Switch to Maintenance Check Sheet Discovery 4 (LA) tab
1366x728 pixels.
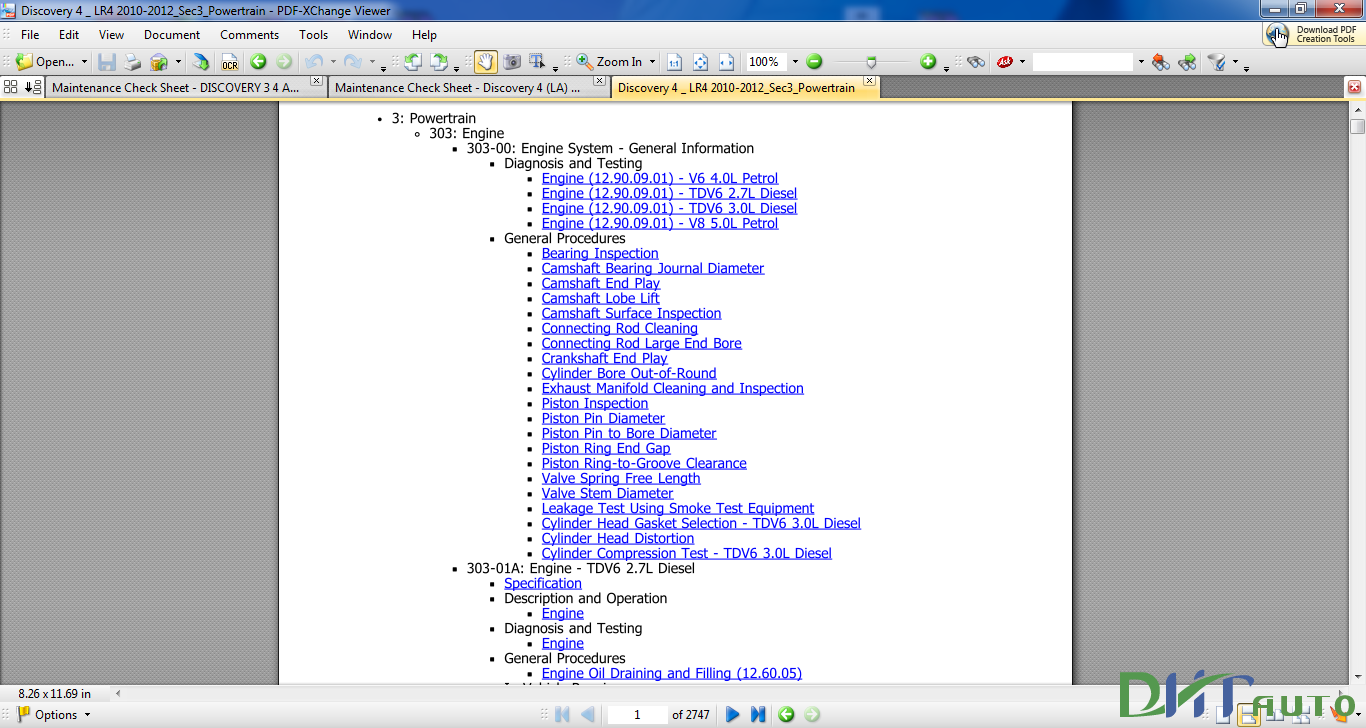coord(468,87)
